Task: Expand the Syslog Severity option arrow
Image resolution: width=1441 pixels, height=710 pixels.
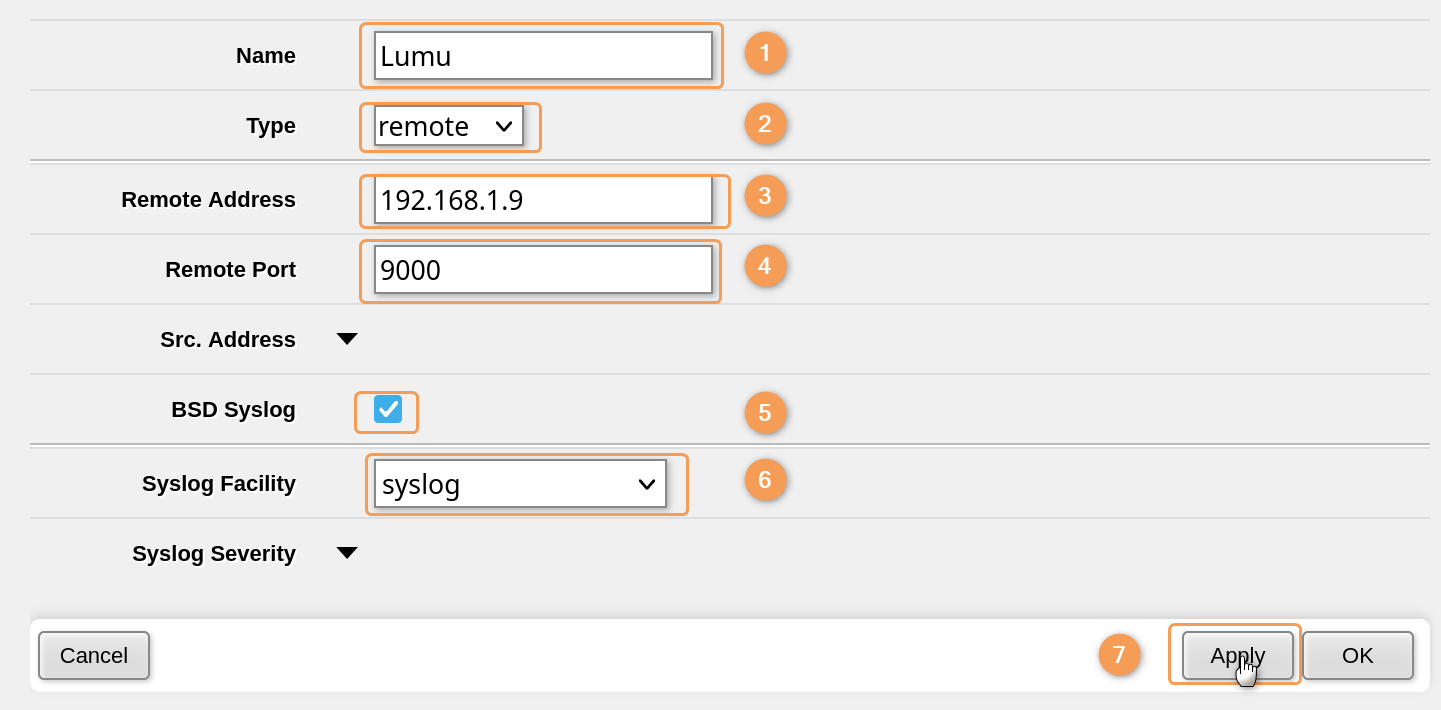Action: coord(347,553)
